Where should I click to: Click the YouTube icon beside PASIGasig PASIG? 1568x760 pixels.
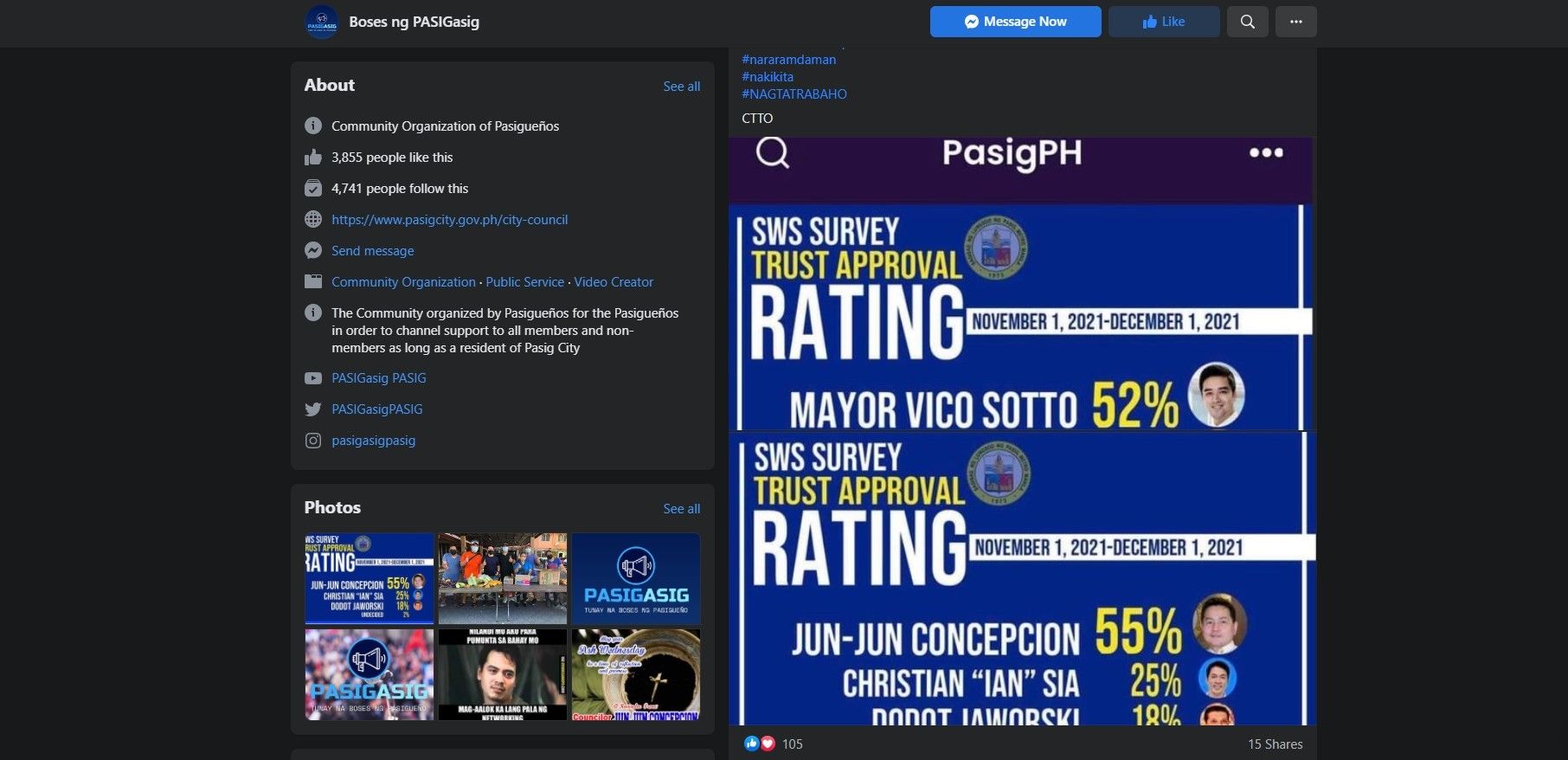(313, 378)
